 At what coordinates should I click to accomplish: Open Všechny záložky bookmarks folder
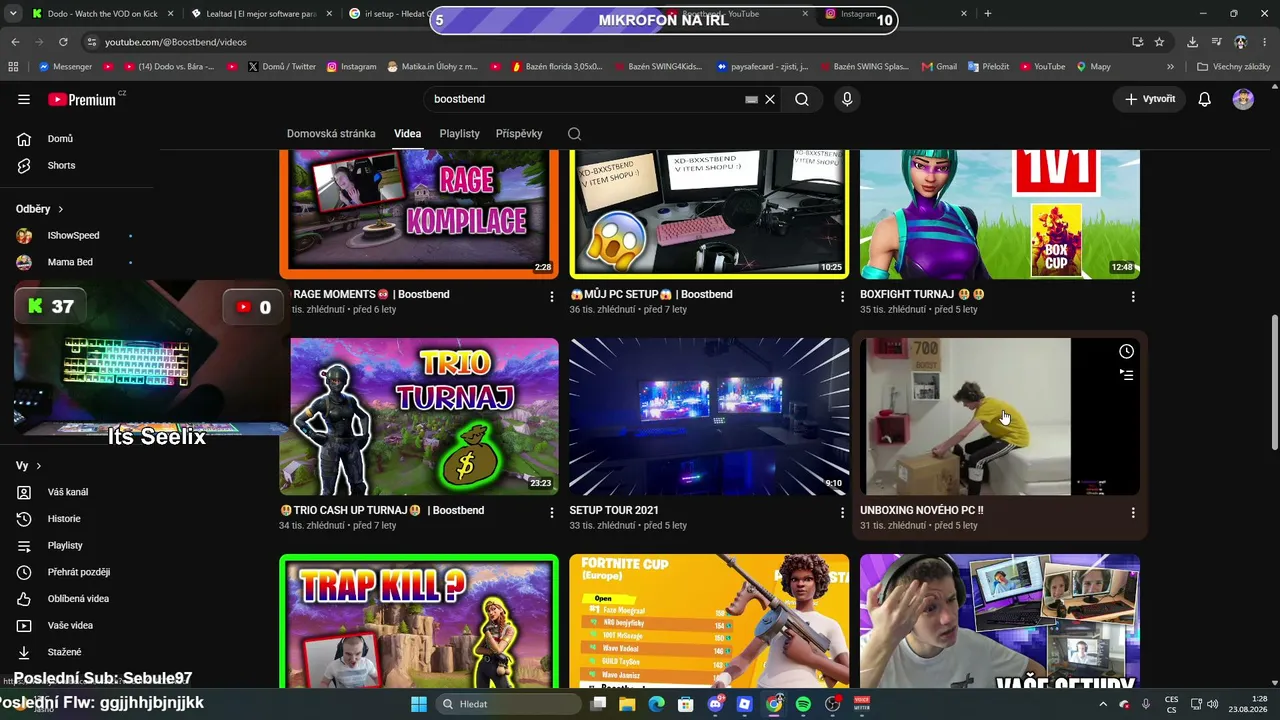tap(1233, 67)
